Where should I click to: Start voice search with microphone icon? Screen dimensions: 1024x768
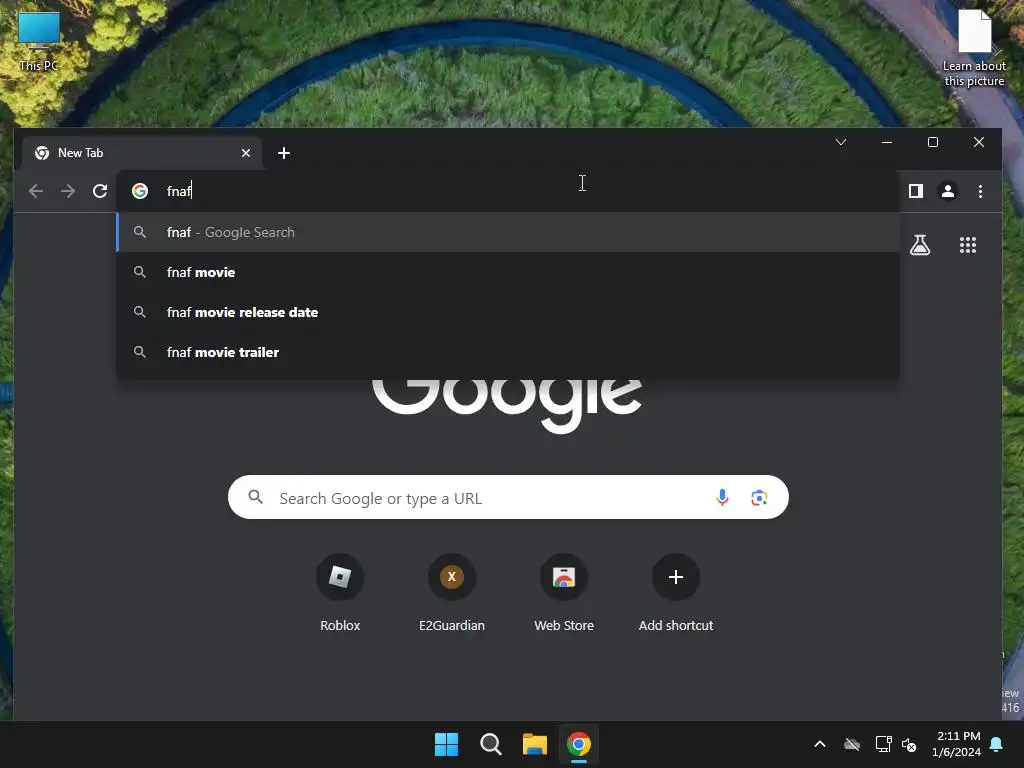[x=722, y=498]
